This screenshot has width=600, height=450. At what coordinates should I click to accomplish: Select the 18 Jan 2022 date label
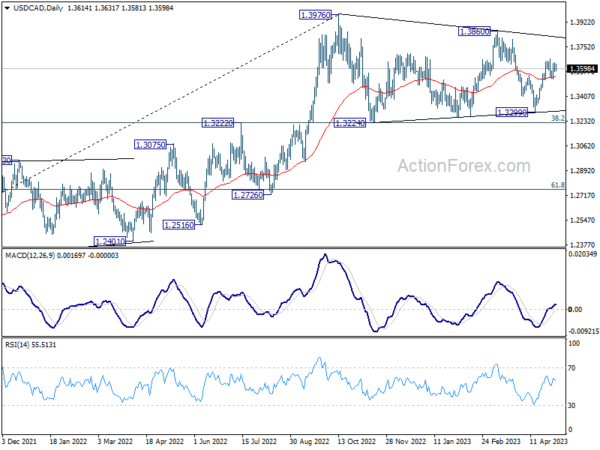[68, 441]
